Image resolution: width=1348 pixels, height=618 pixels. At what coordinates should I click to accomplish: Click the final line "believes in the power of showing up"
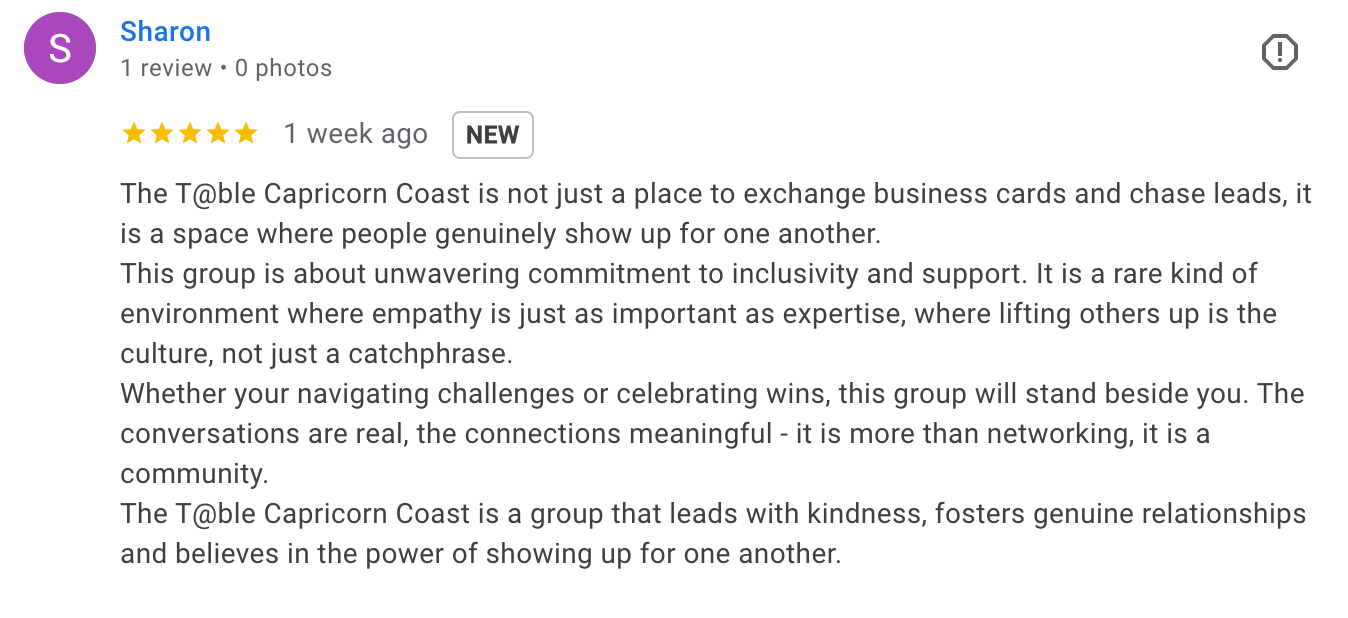tap(480, 553)
